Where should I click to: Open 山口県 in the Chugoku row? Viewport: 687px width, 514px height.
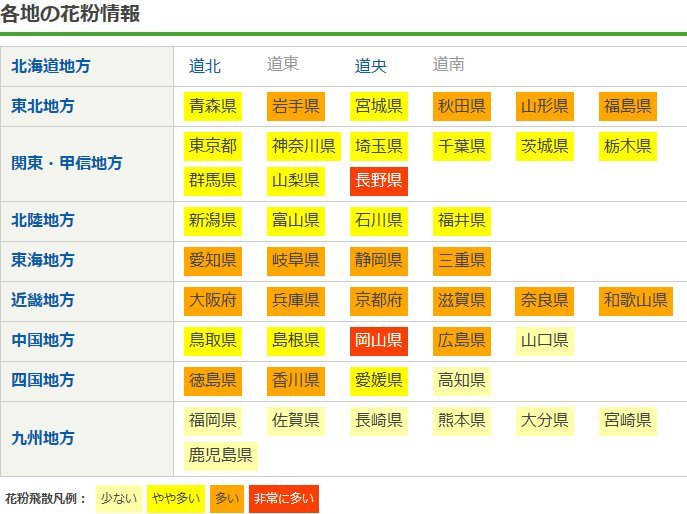(544, 341)
